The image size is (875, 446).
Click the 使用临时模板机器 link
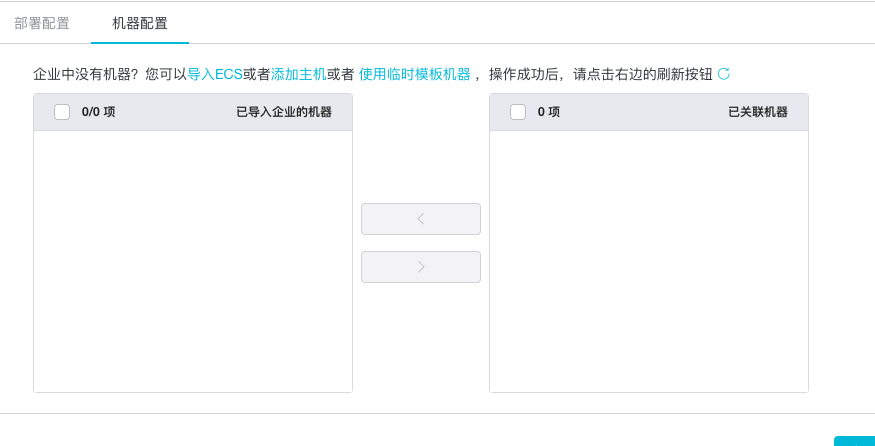click(x=415, y=74)
